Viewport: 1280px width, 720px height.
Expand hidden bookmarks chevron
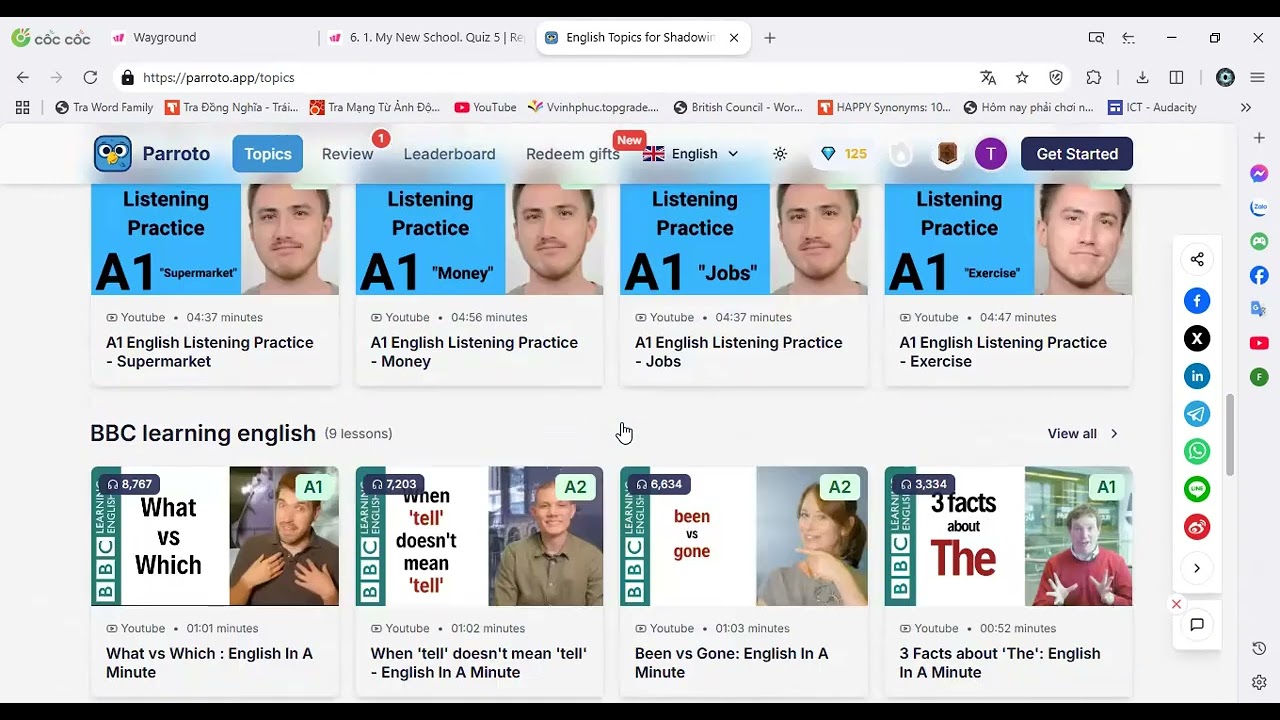click(x=1245, y=107)
